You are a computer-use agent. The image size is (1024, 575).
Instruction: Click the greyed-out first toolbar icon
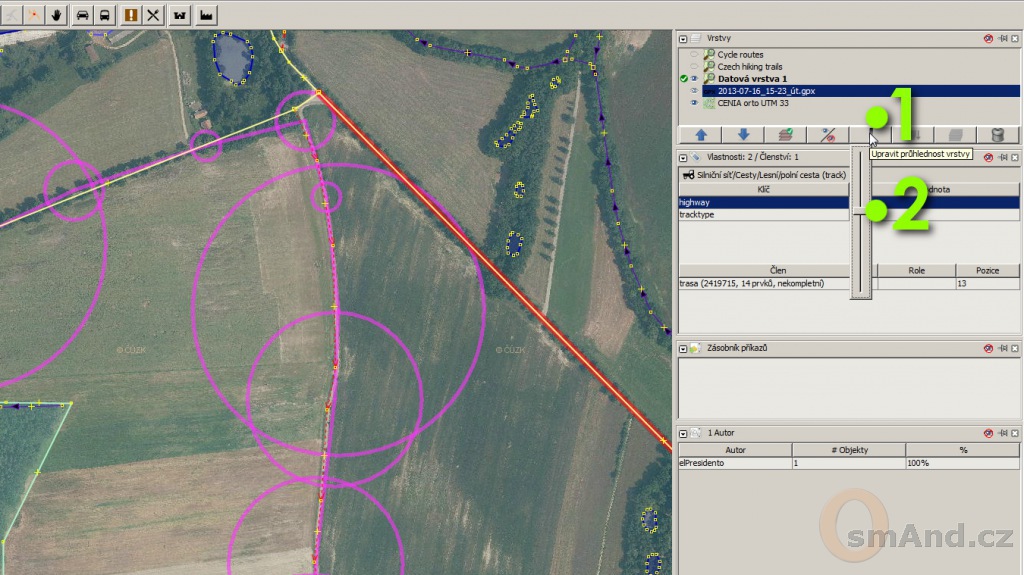pyautogui.click(x=11, y=14)
